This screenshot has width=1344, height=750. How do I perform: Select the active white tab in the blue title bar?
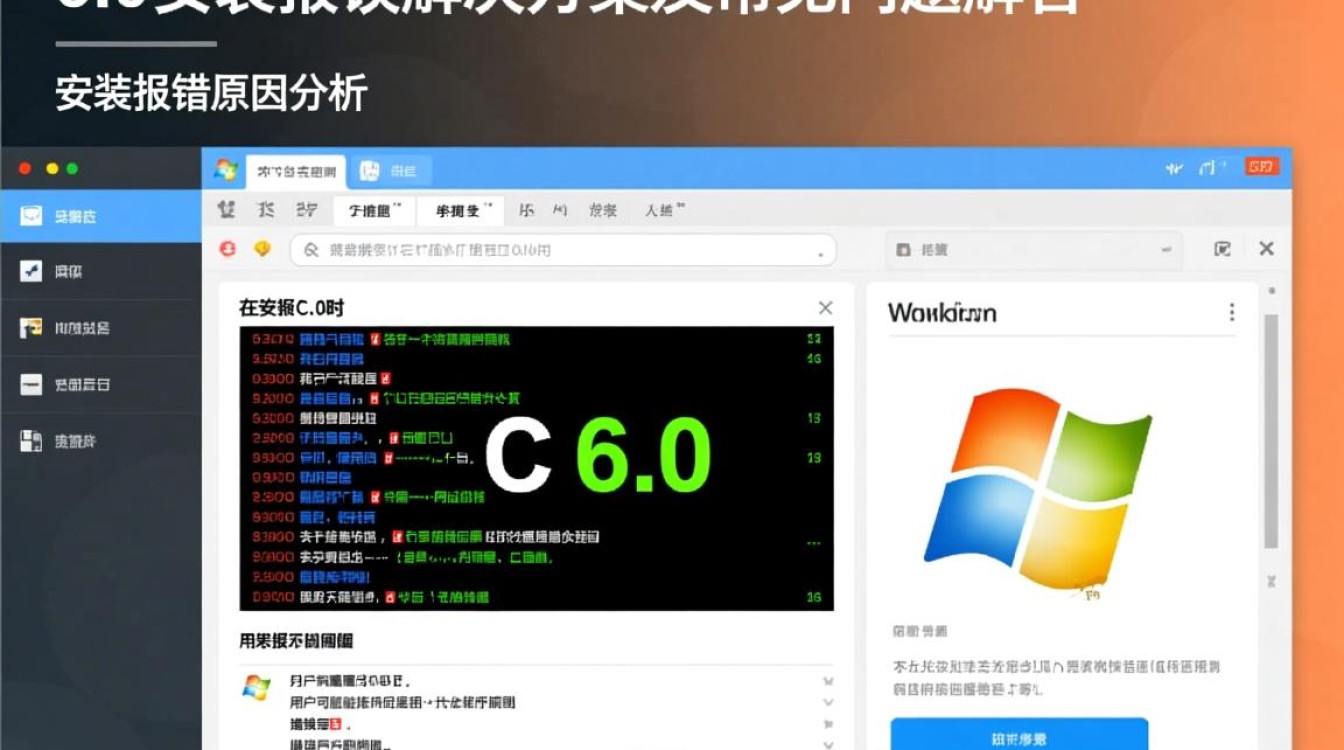(295, 171)
